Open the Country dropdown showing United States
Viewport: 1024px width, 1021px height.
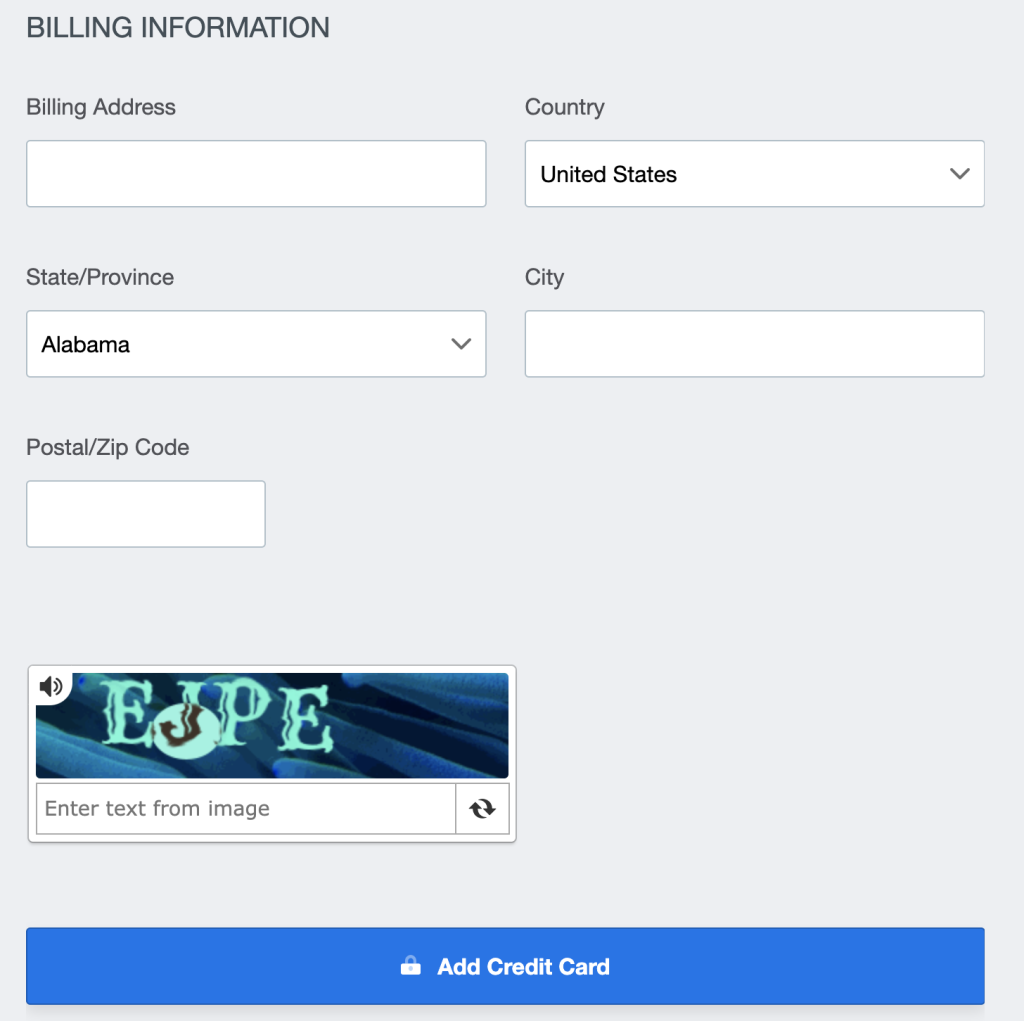coord(754,174)
